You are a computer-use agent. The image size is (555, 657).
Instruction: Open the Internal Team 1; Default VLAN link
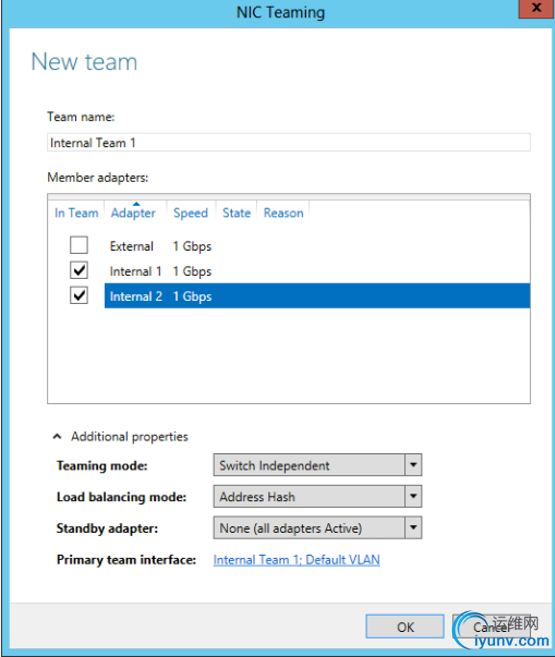coord(297,560)
